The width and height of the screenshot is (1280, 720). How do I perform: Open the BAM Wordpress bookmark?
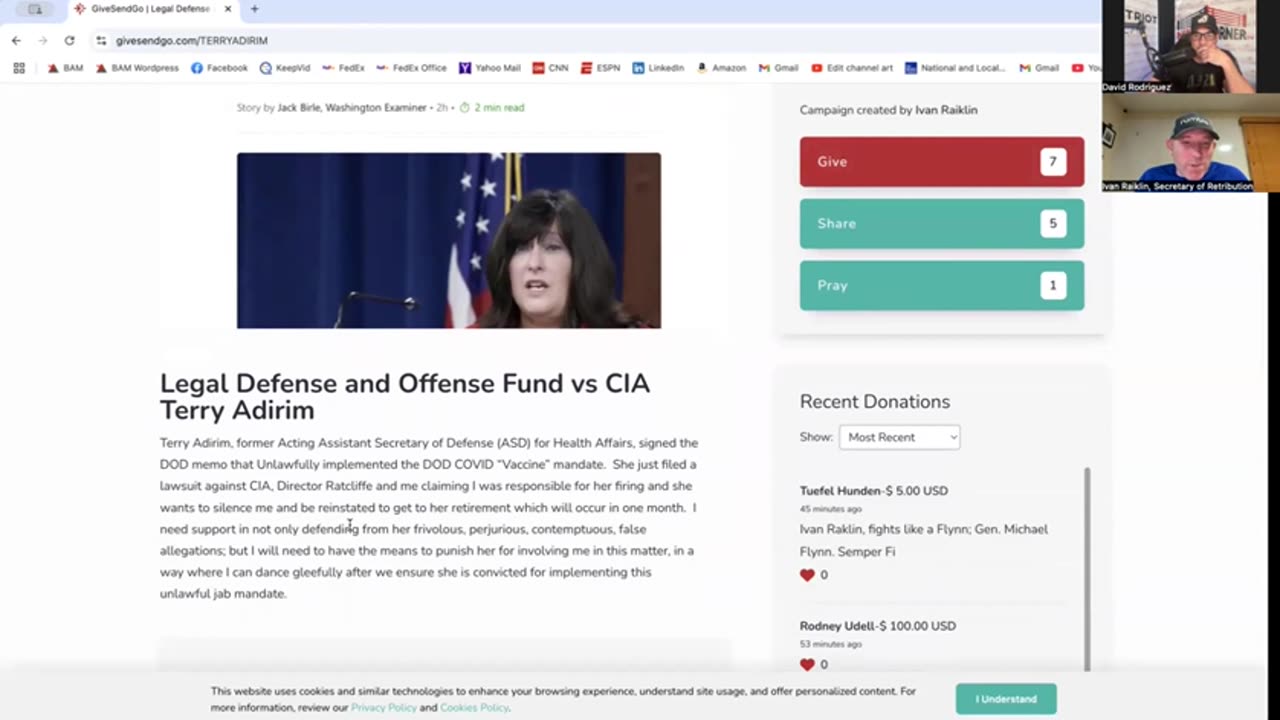coord(137,68)
